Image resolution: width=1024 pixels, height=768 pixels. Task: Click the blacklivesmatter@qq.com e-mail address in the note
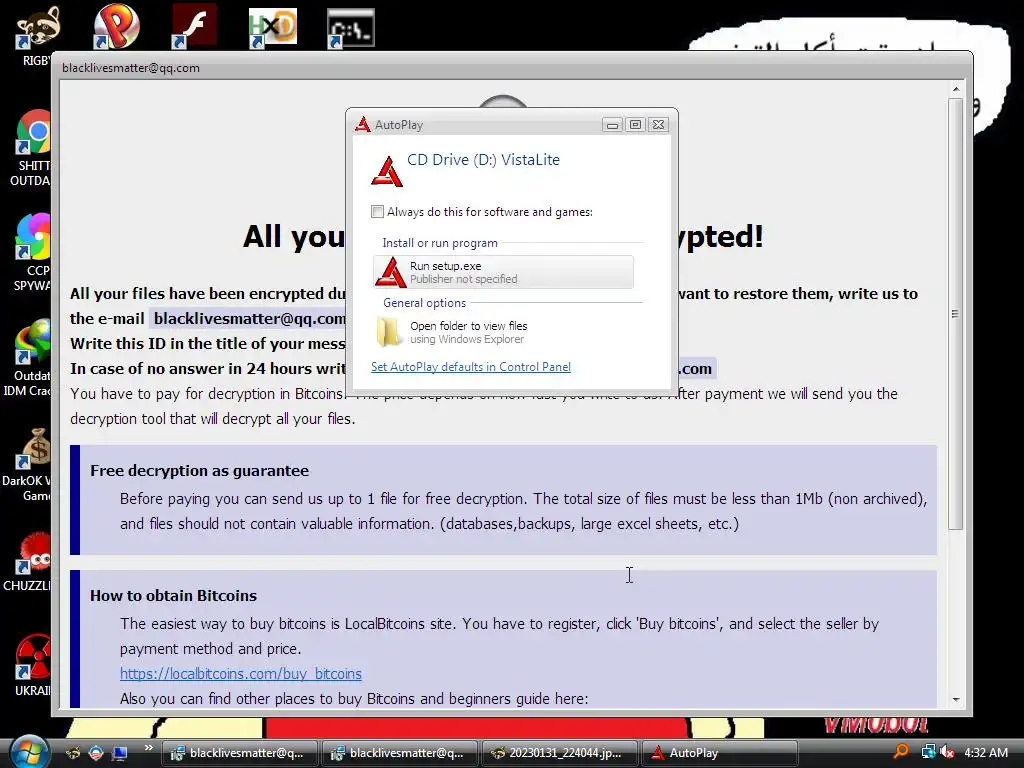click(x=249, y=319)
